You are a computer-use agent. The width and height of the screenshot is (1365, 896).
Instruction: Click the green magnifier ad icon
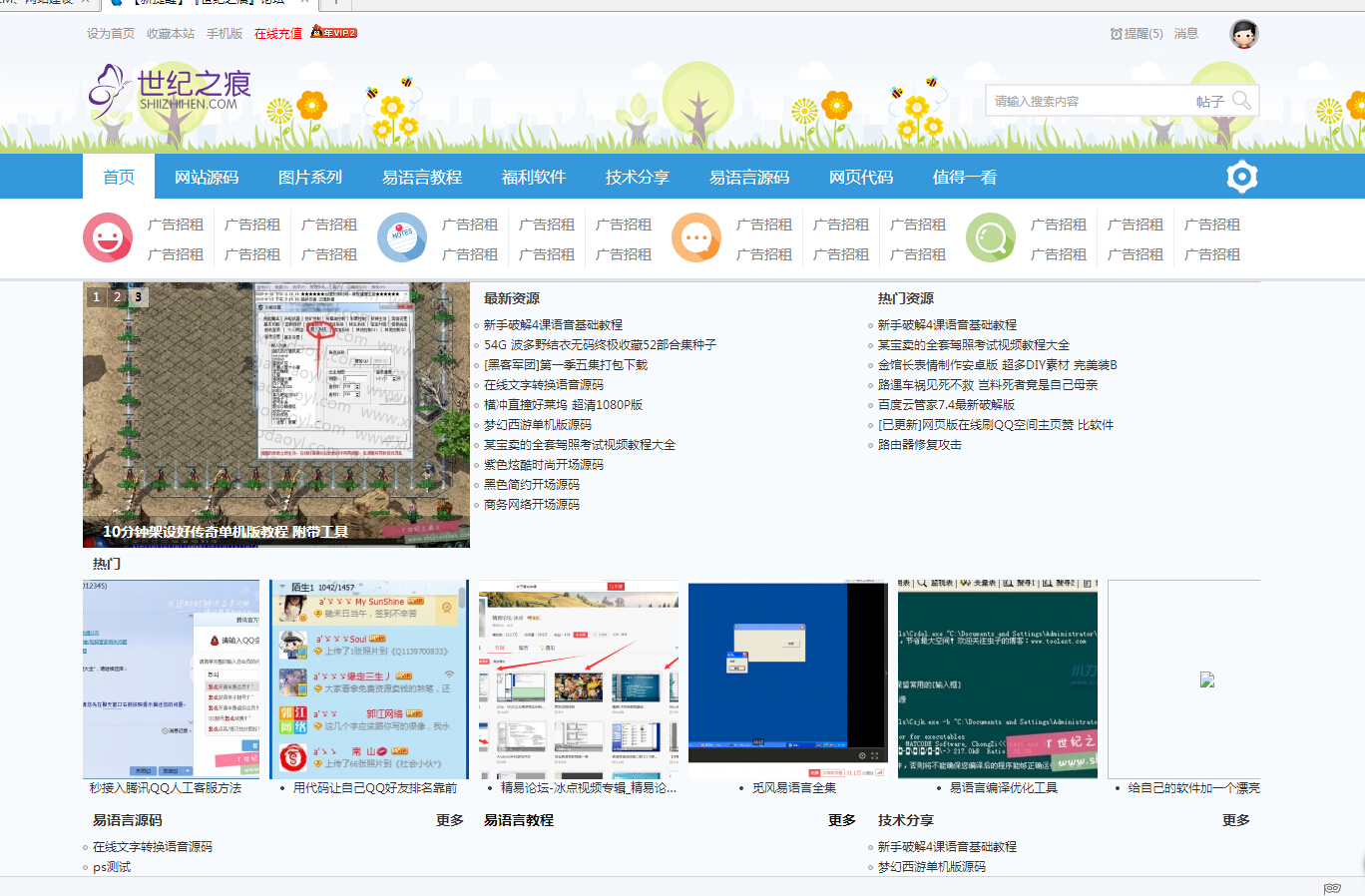tap(991, 237)
